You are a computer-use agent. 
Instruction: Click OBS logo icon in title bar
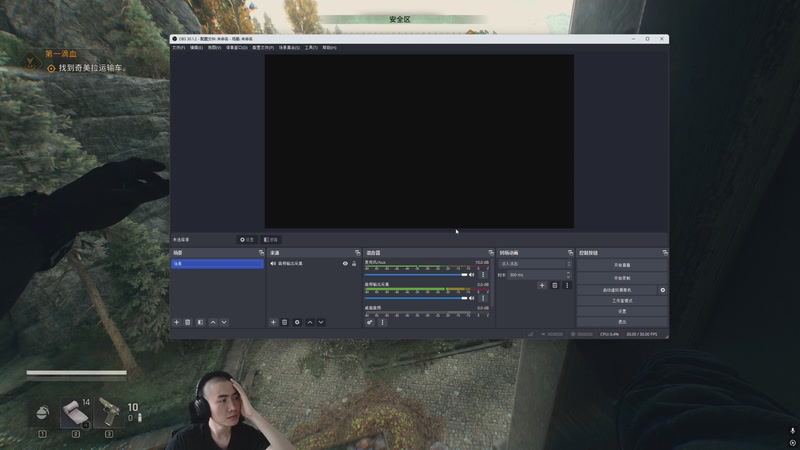[174, 39]
